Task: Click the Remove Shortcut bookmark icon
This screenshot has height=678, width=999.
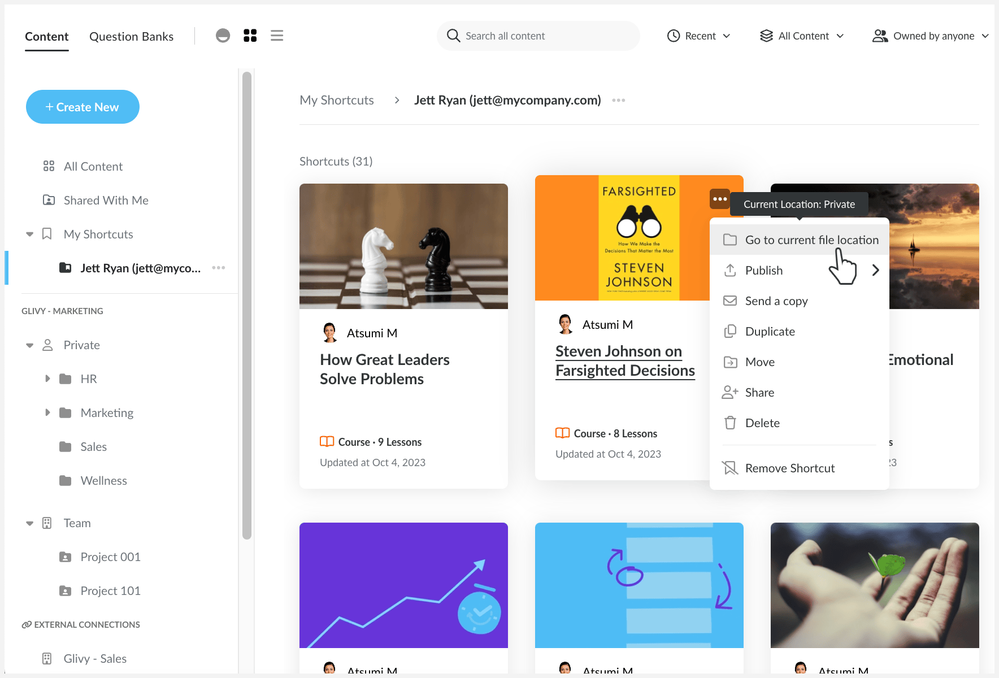Action: click(729, 468)
